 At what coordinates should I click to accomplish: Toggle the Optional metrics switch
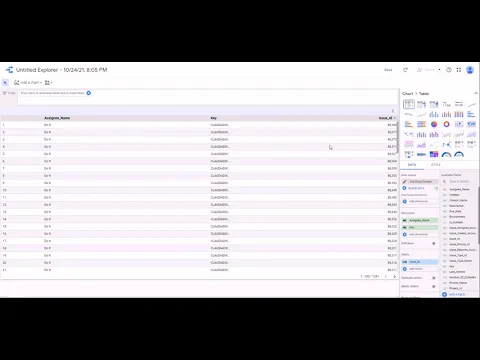[x=434, y=278]
